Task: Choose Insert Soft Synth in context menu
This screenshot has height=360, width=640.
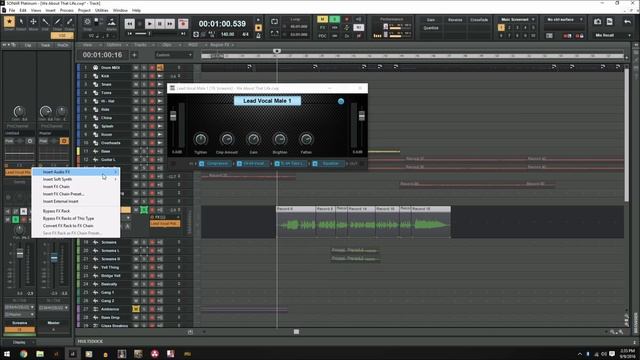Action: (x=76, y=179)
